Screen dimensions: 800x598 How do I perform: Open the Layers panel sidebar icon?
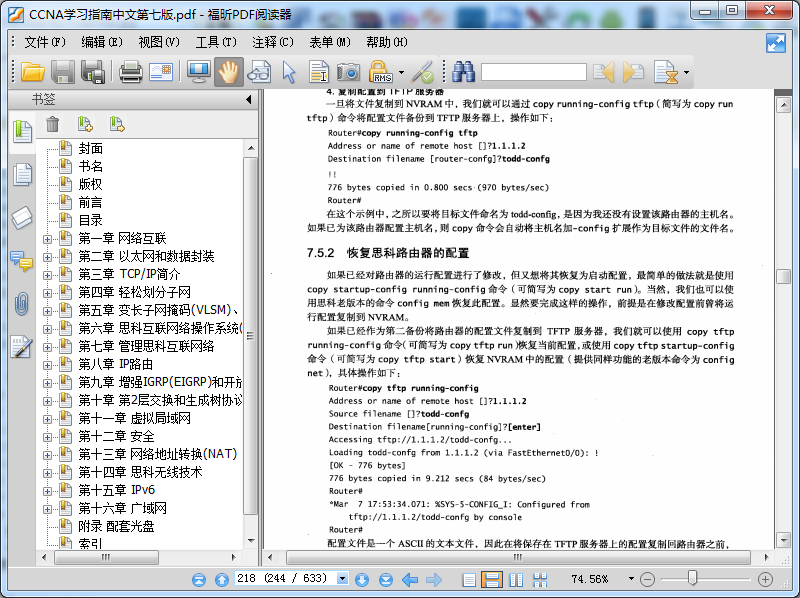22,218
